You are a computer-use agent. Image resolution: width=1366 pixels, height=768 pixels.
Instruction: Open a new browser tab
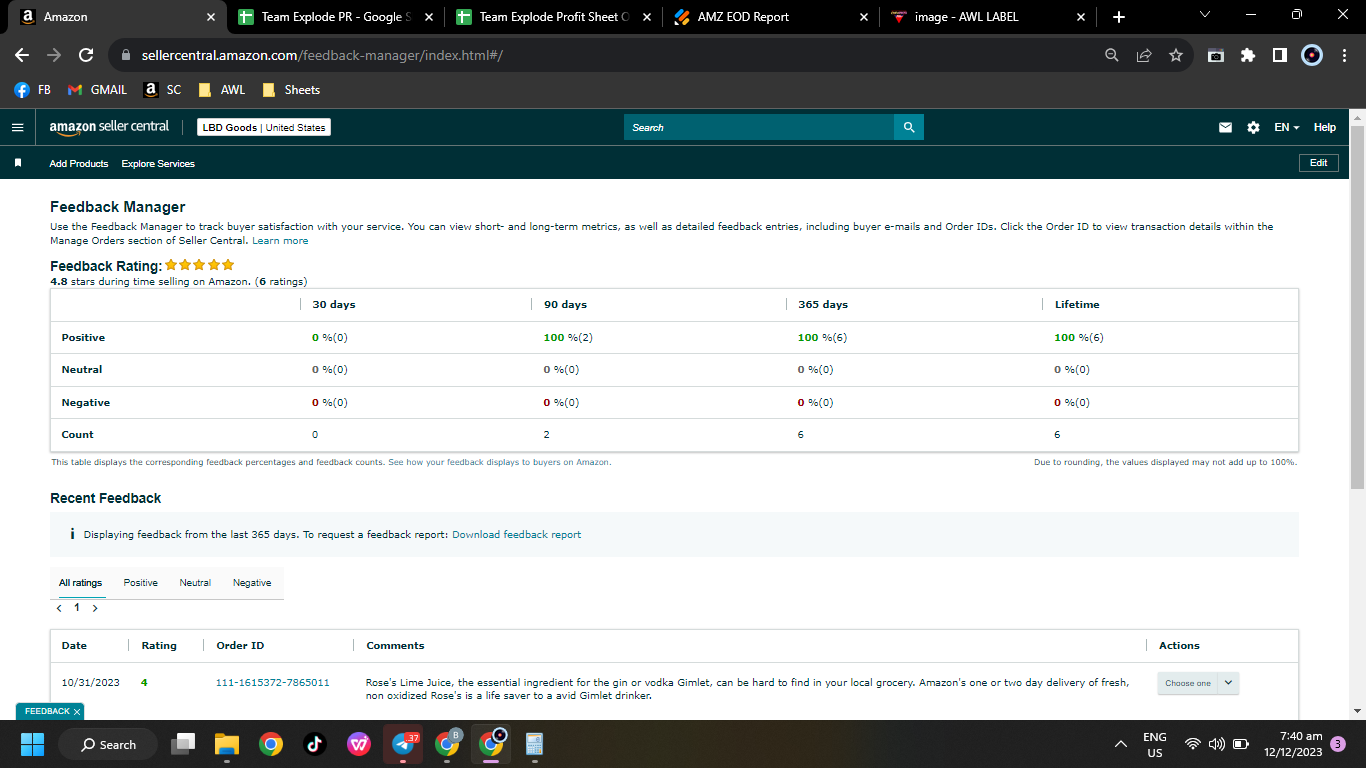point(1119,17)
